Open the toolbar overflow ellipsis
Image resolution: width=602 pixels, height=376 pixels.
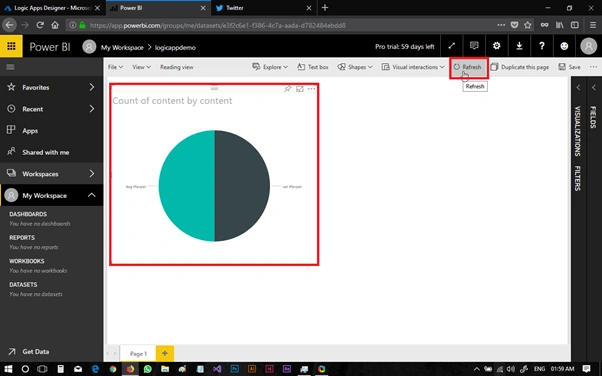593,67
